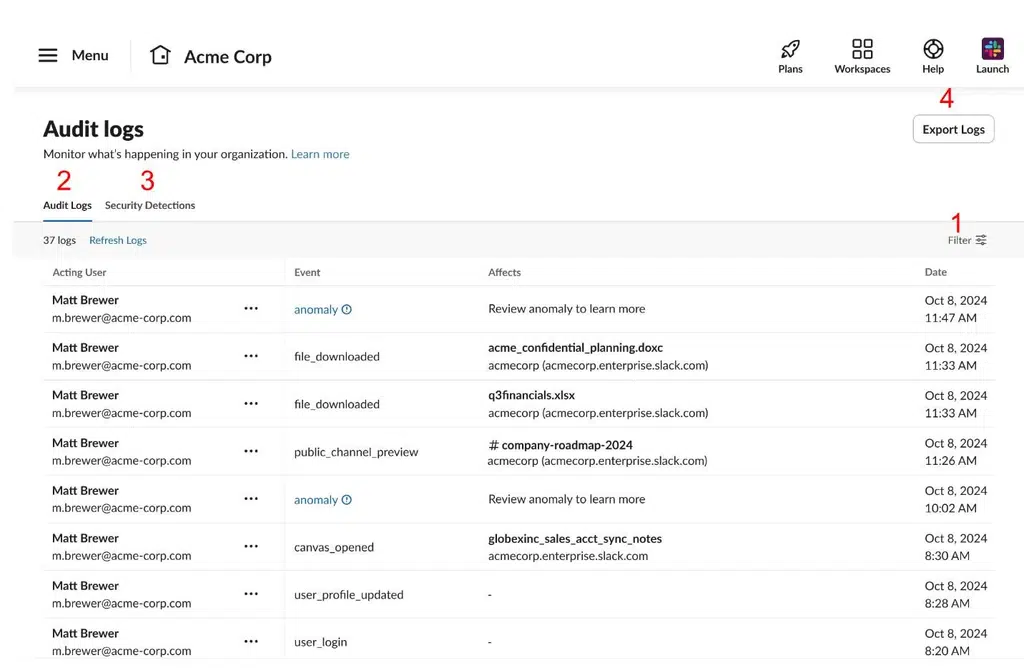Switch to the Security Detections tab
1024x668 pixels.
click(x=150, y=205)
